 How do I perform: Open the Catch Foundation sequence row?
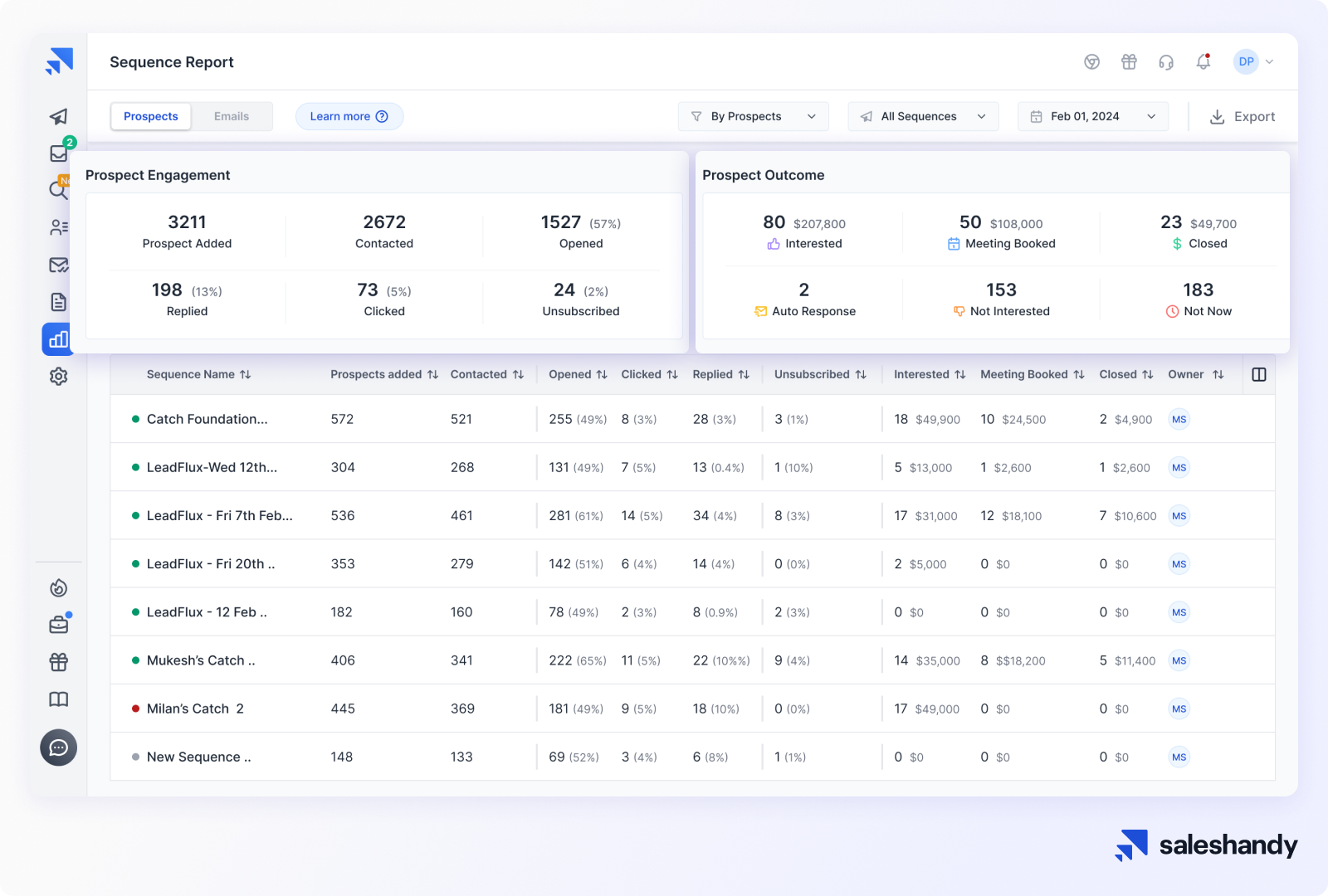pos(207,420)
